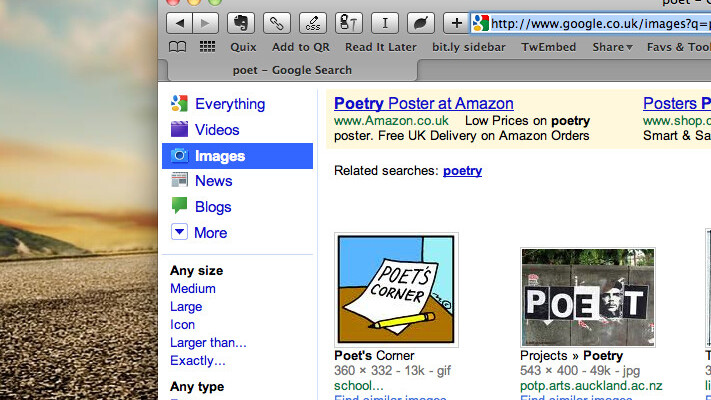Screen dimensions: 711x400
Task: Open the bookmarks book icon
Action: (177, 47)
